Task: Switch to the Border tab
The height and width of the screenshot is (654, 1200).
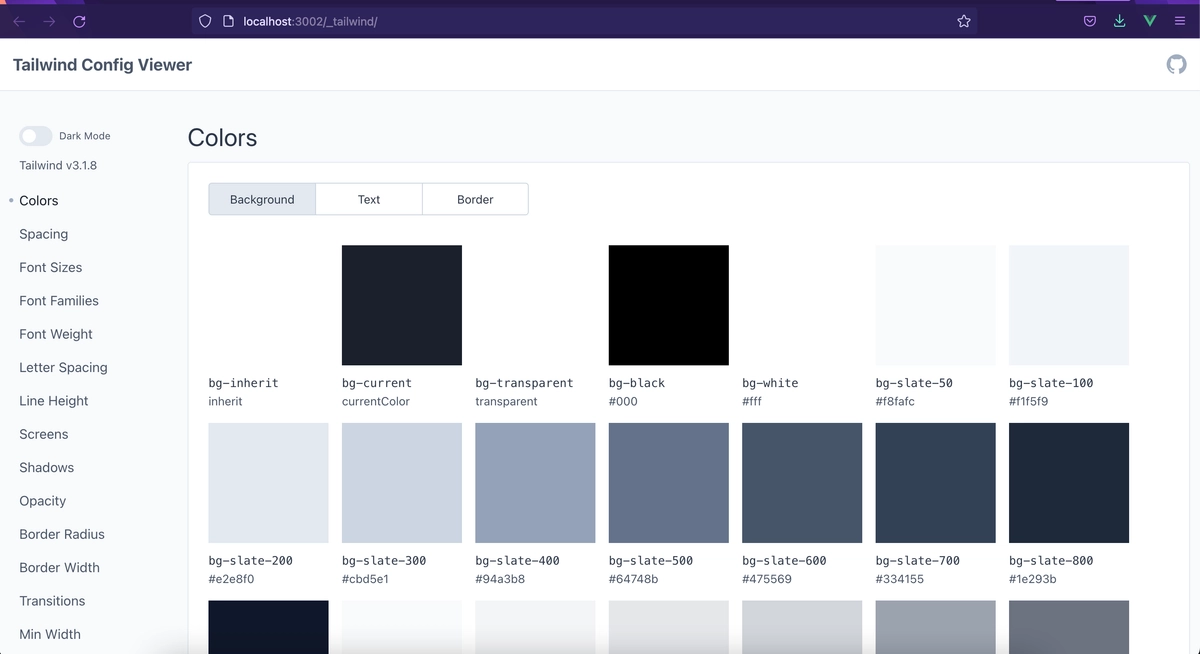Action: coord(475,199)
